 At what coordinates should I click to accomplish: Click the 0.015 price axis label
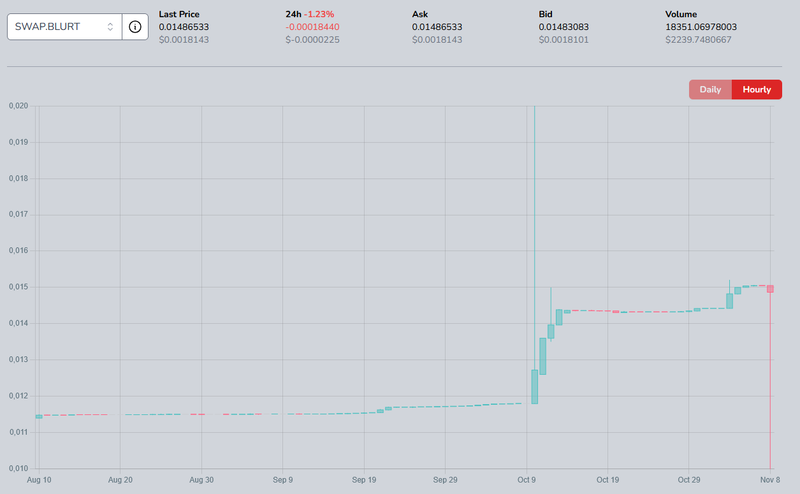pyautogui.click(x=17, y=287)
